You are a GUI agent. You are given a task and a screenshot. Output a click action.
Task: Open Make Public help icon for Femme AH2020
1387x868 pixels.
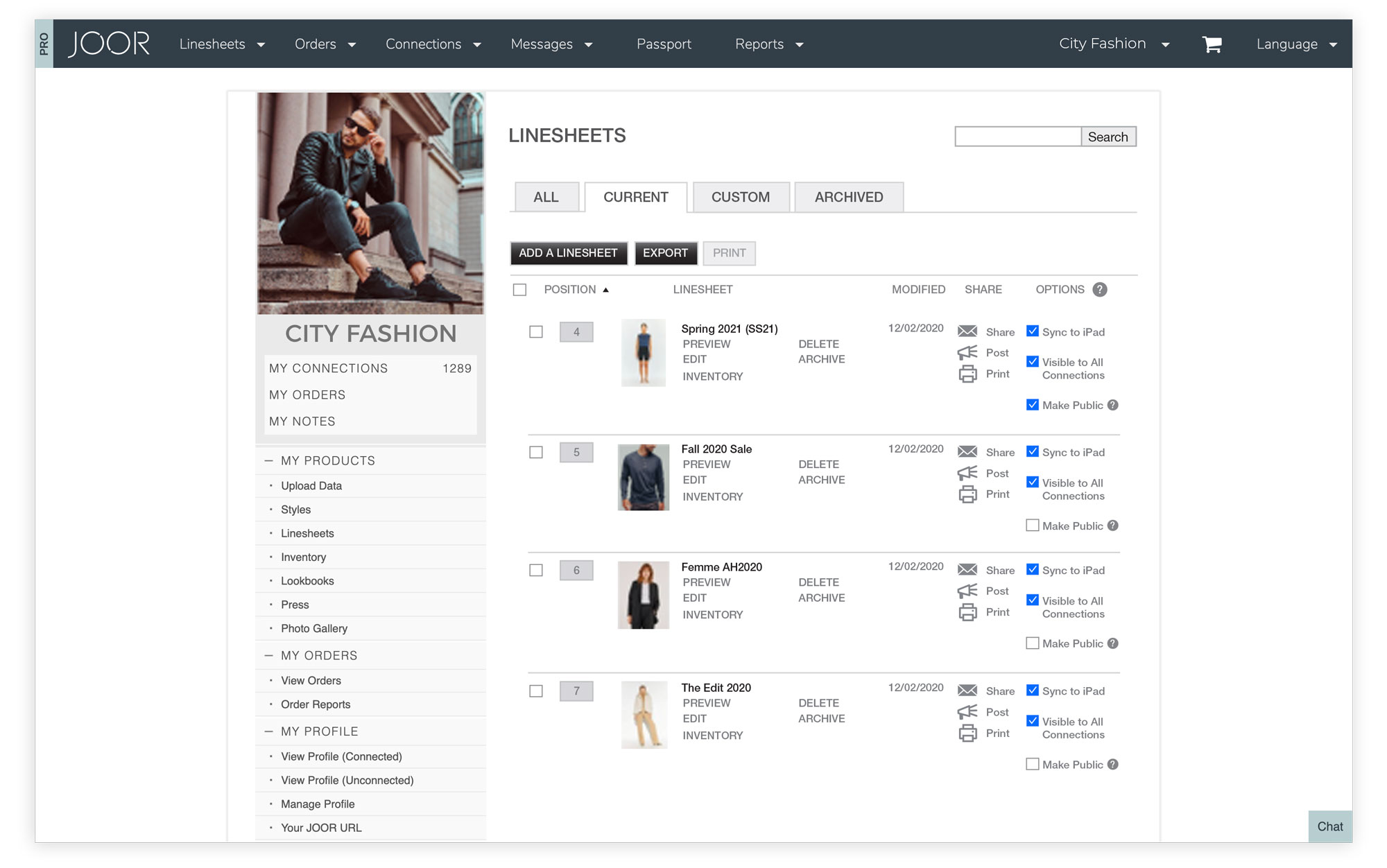[x=1113, y=643]
